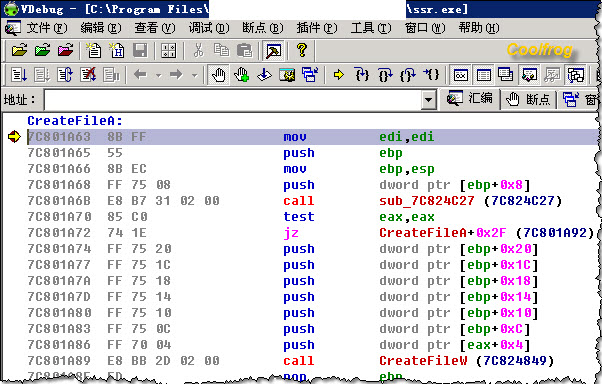Click inside the 地址 address input field
This screenshot has height=384, width=602.
pos(232,100)
